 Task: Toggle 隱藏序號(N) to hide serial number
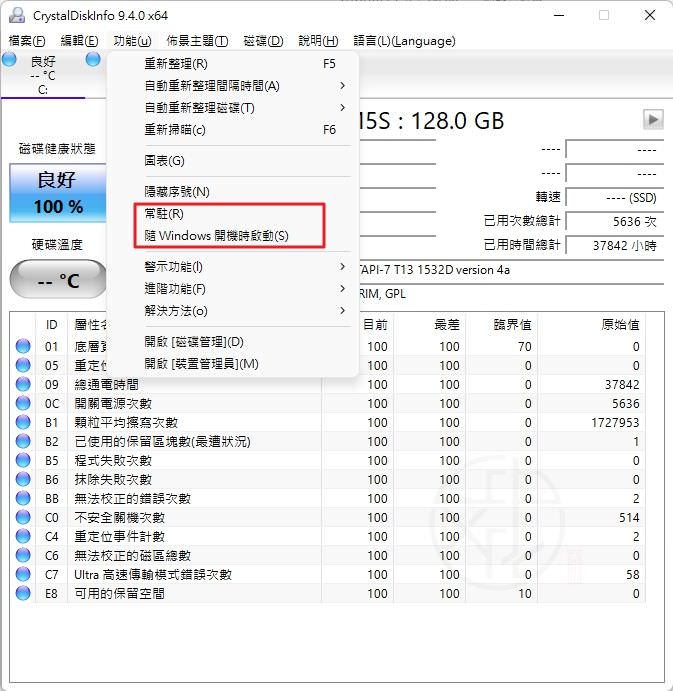(x=177, y=191)
